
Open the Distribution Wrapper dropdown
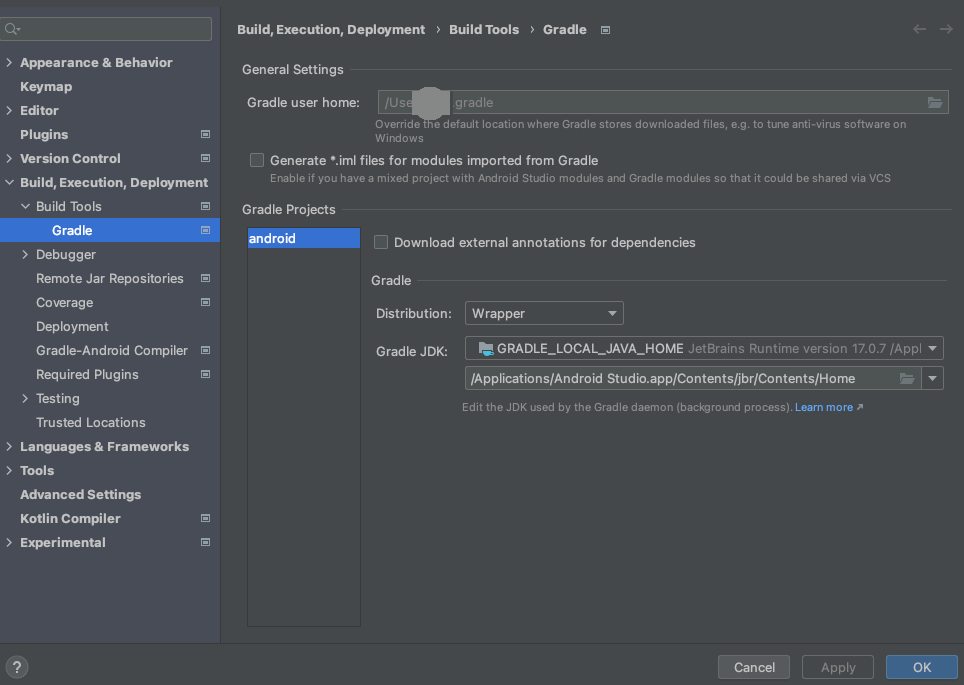544,313
